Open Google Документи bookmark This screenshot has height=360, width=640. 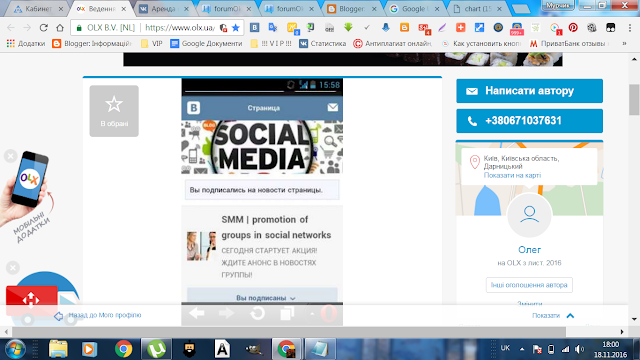(x=206, y=44)
